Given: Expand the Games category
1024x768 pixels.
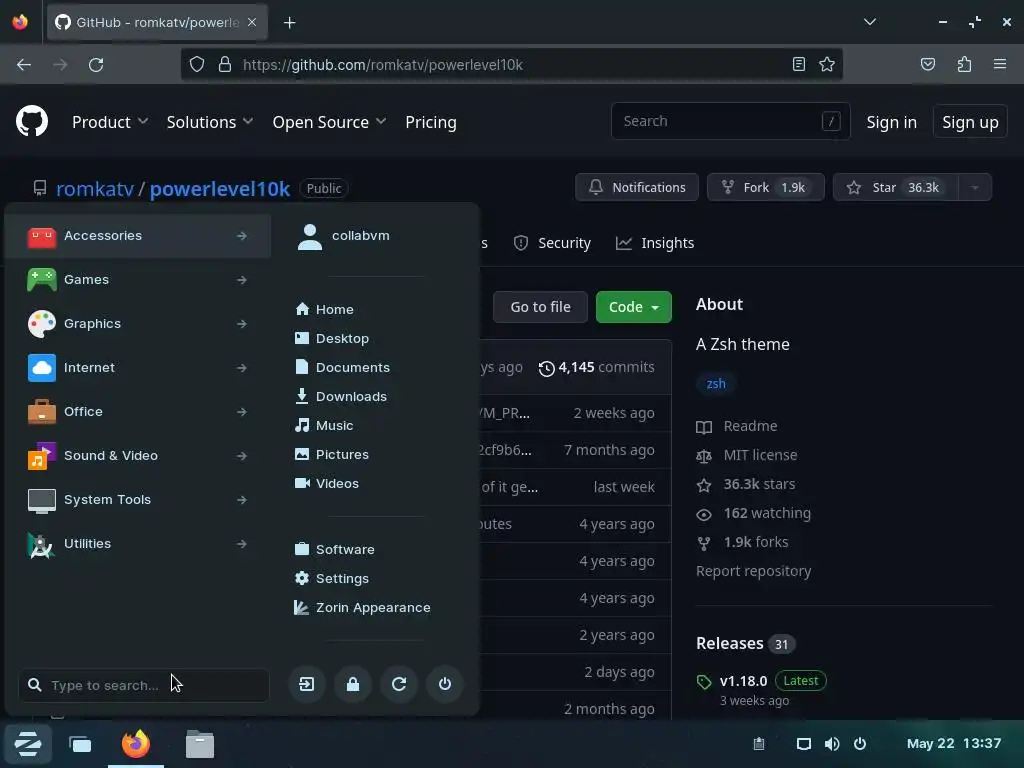Looking at the screenshot, I should [x=138, y=280].
